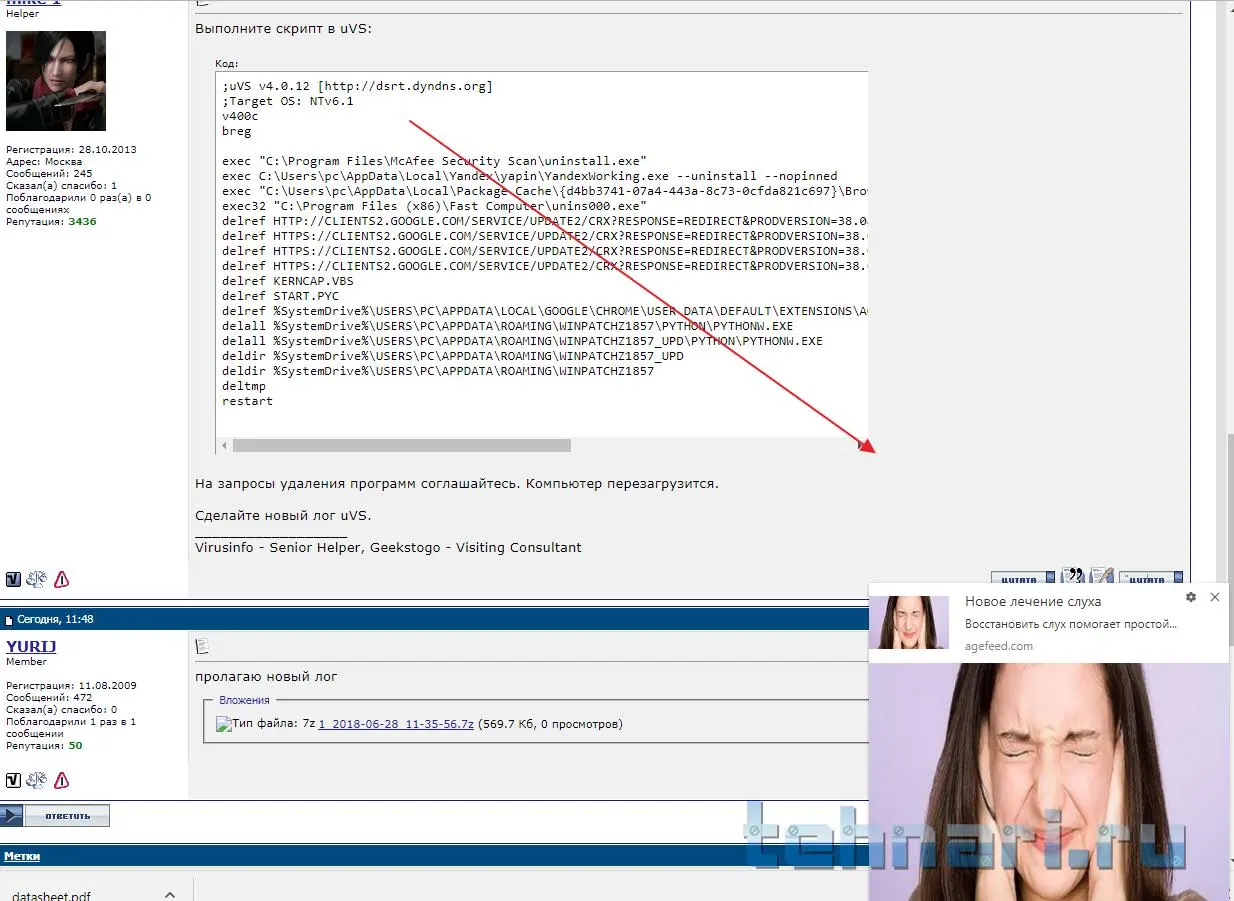Click 'Регистрация: 11.08.2009' under YURIJ
This screenshot has width=1234, height=901.
(71, 686)
